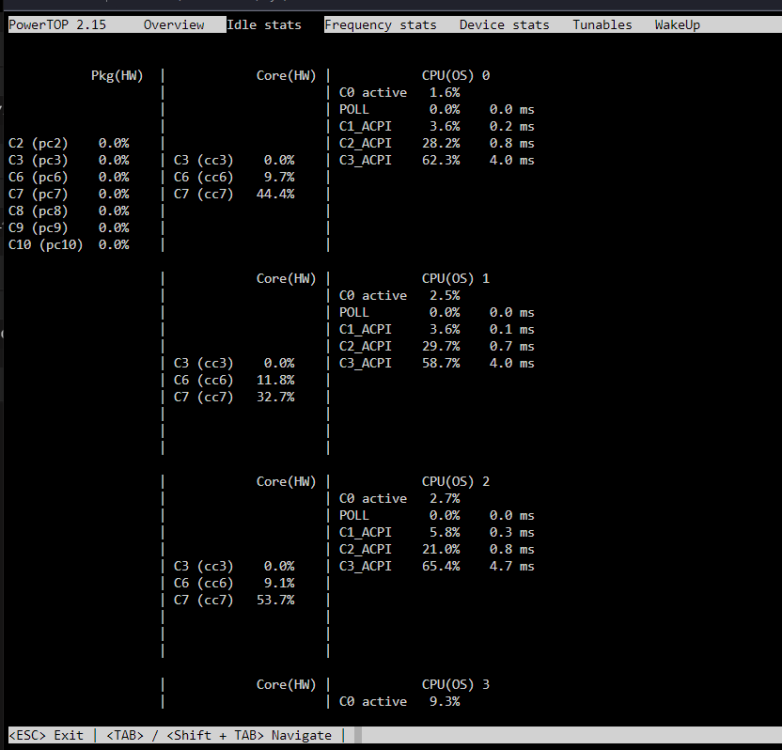Viewport: 782px width, 750px height.
Task: Click C0 active 1.6% for CPU 0
Action: 399,93
